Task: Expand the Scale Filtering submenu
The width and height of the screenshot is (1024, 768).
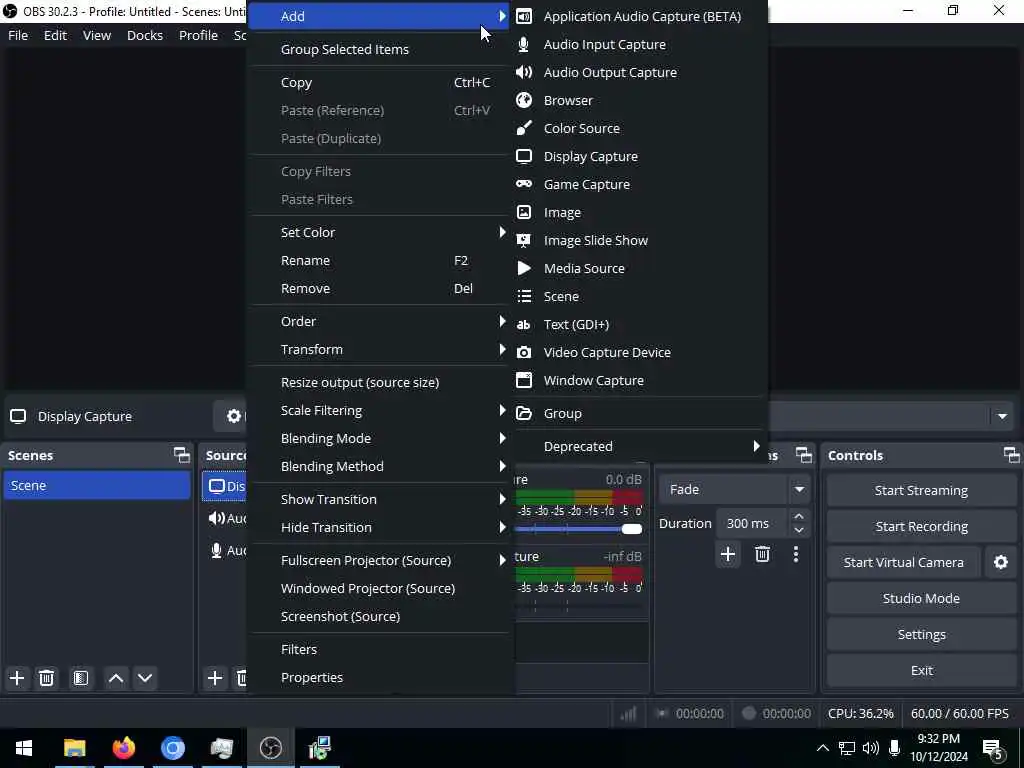Action: pos(380,411)
